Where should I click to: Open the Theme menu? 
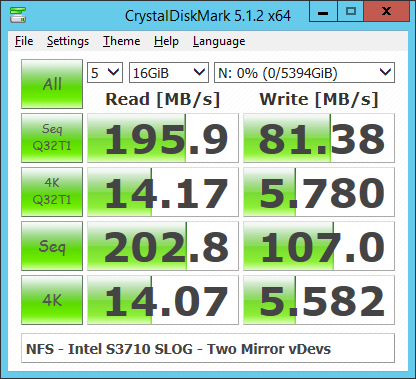pos(122,41)
